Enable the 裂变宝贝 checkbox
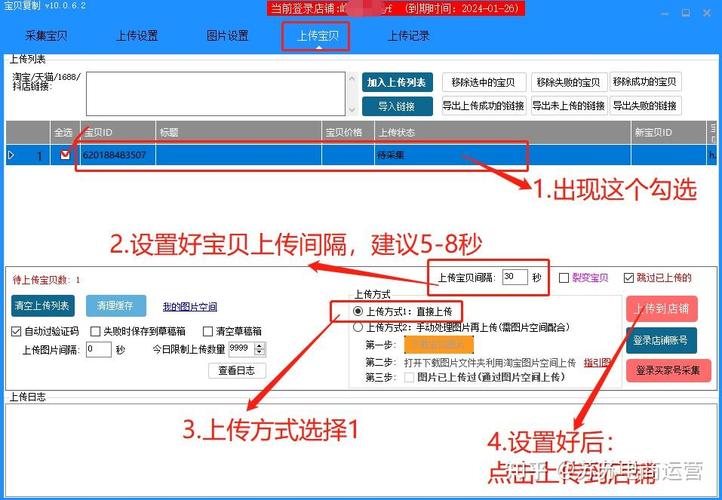Image resolution: width=722 pixels, height=500 pixels. point(564,278)
